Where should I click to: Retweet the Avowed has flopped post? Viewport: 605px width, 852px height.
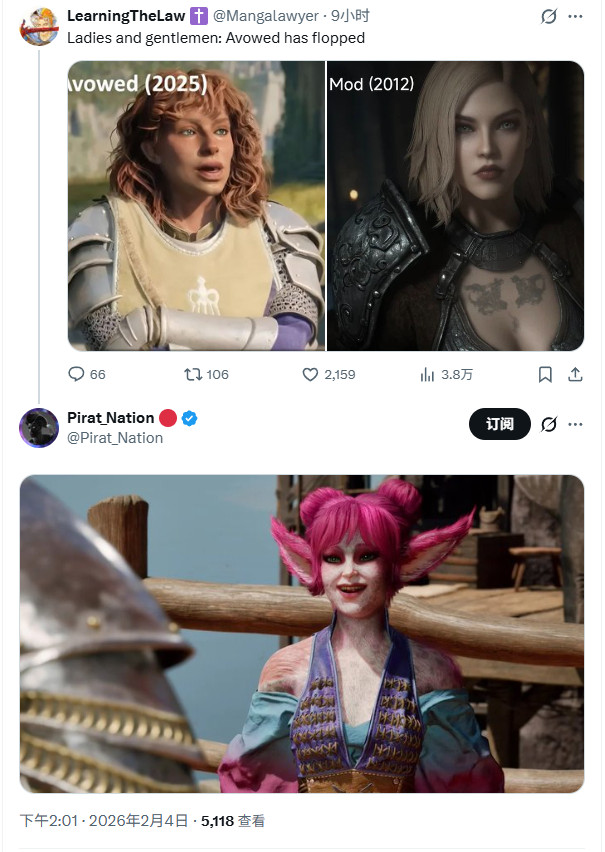click(194, 374)
